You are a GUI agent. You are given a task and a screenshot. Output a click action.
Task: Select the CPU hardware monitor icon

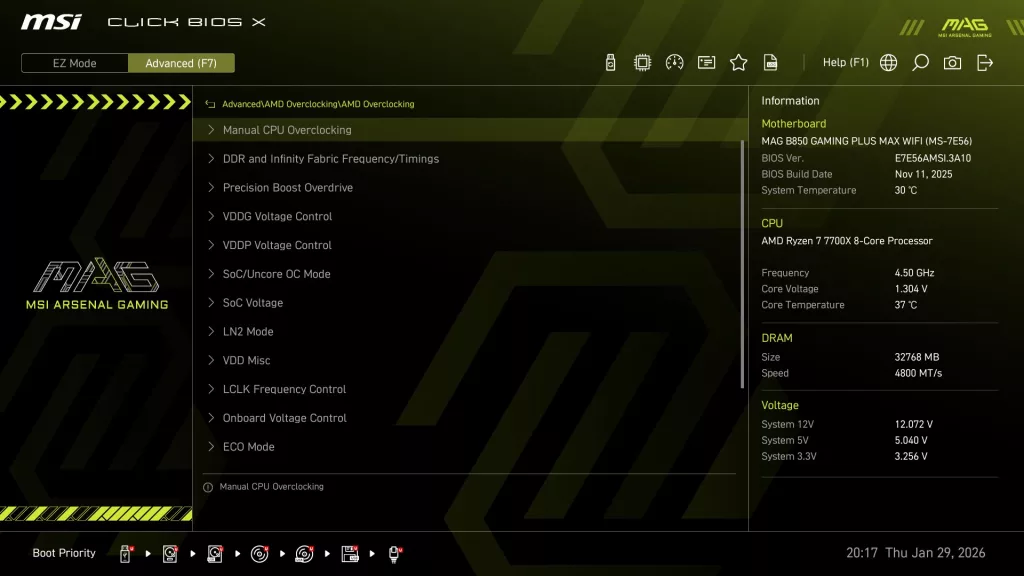coord(643,62)
